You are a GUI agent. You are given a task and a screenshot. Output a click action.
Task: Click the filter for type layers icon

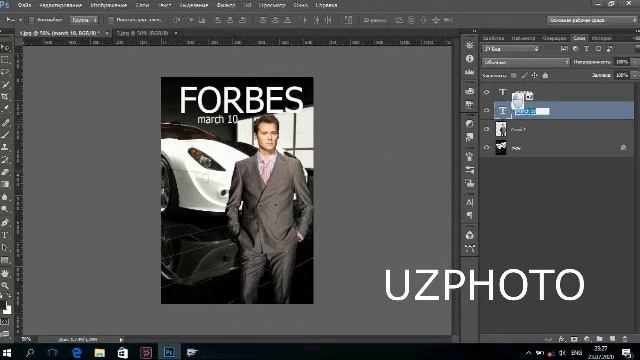(x=587, y=49)
